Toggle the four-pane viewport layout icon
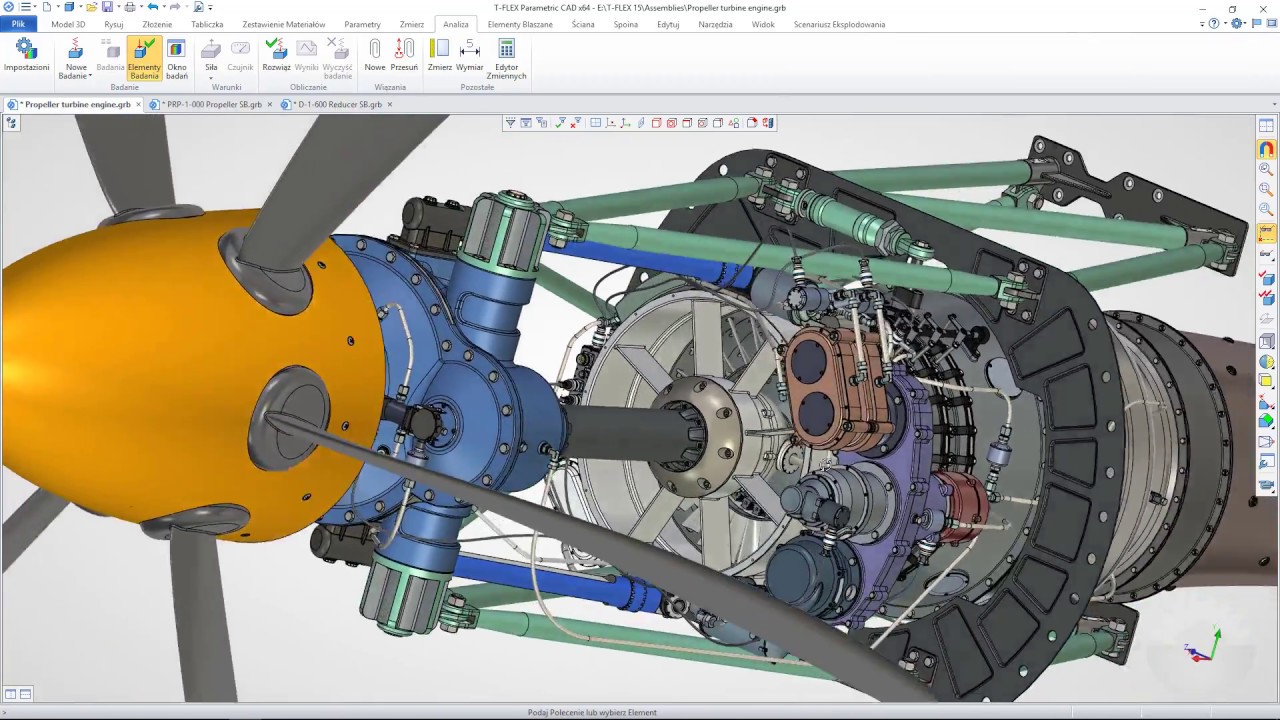The height and width of the screenshot is (720, 1280). [596, 123]
